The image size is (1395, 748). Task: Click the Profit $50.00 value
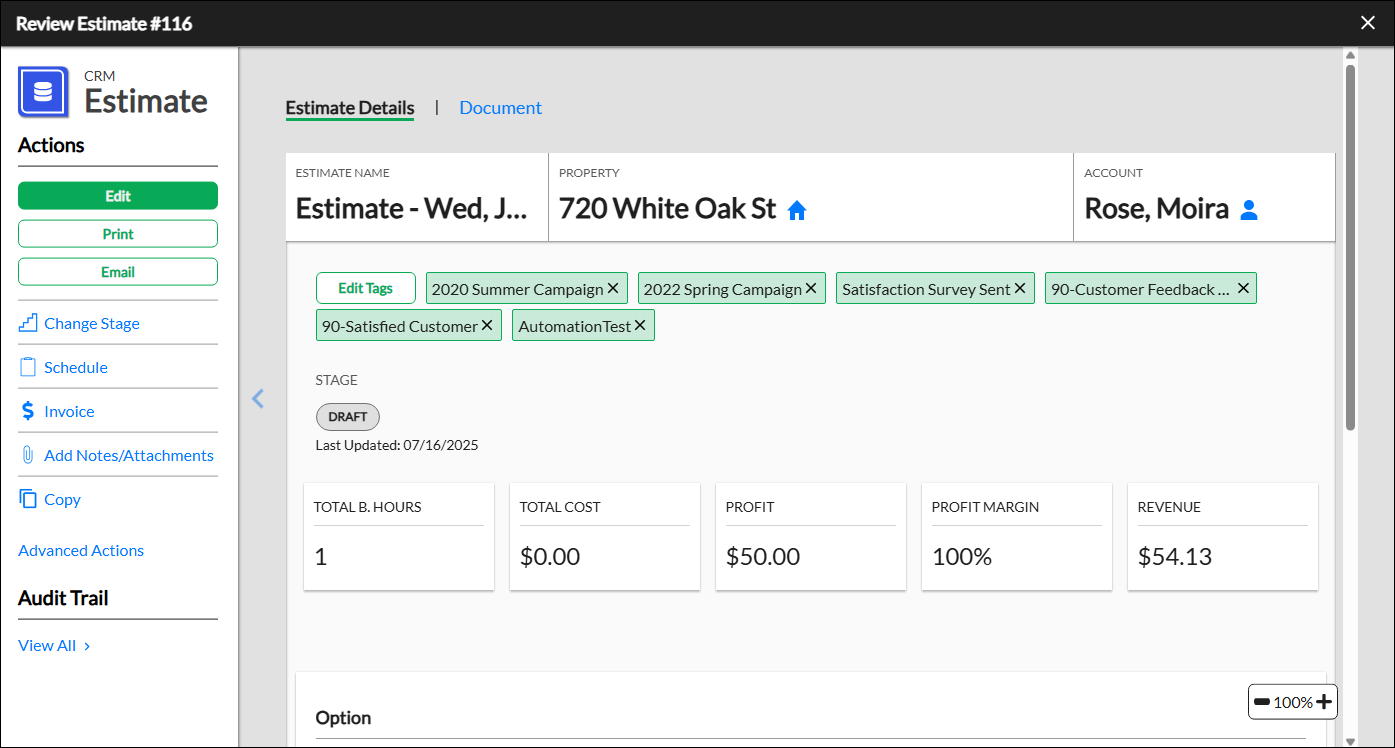point(763,557)
